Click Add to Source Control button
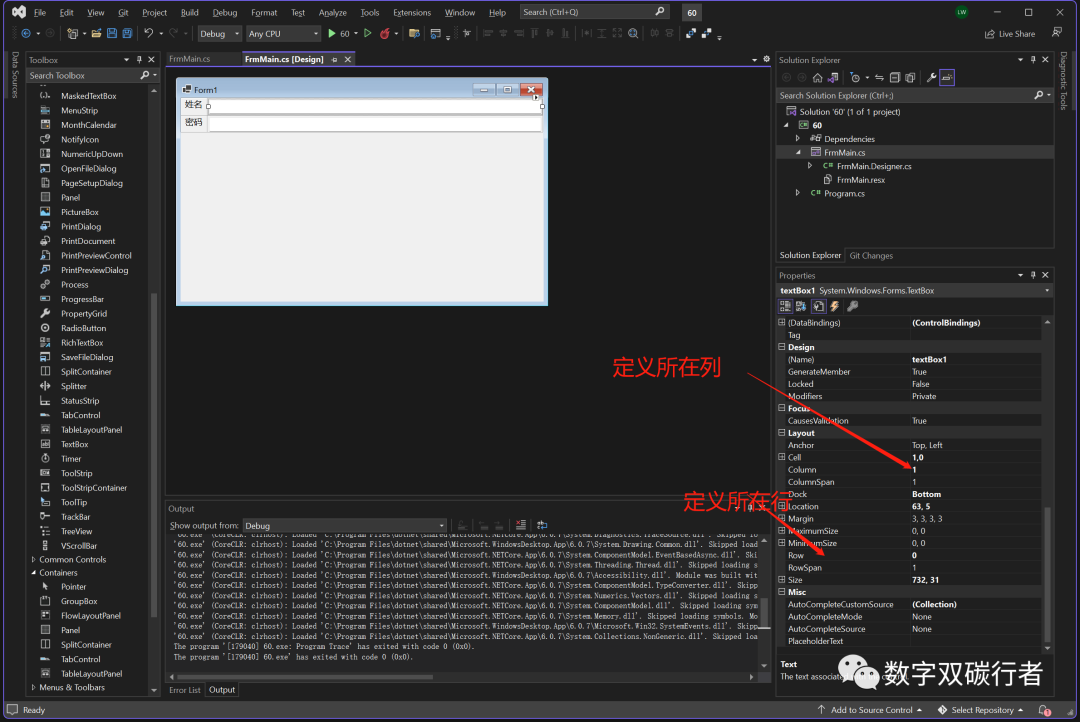 [870, 710]
